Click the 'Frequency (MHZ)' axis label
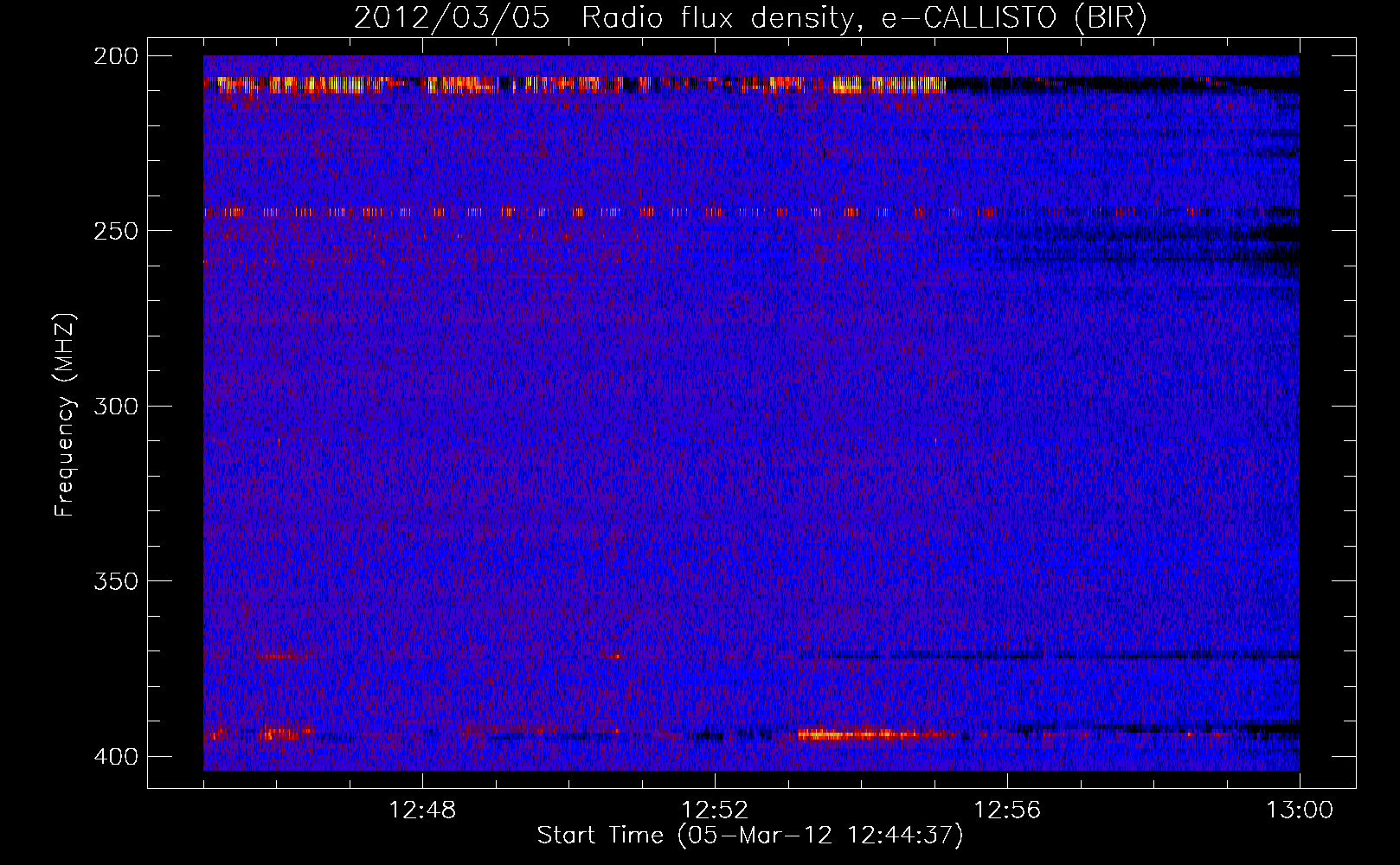 (65, 415)
